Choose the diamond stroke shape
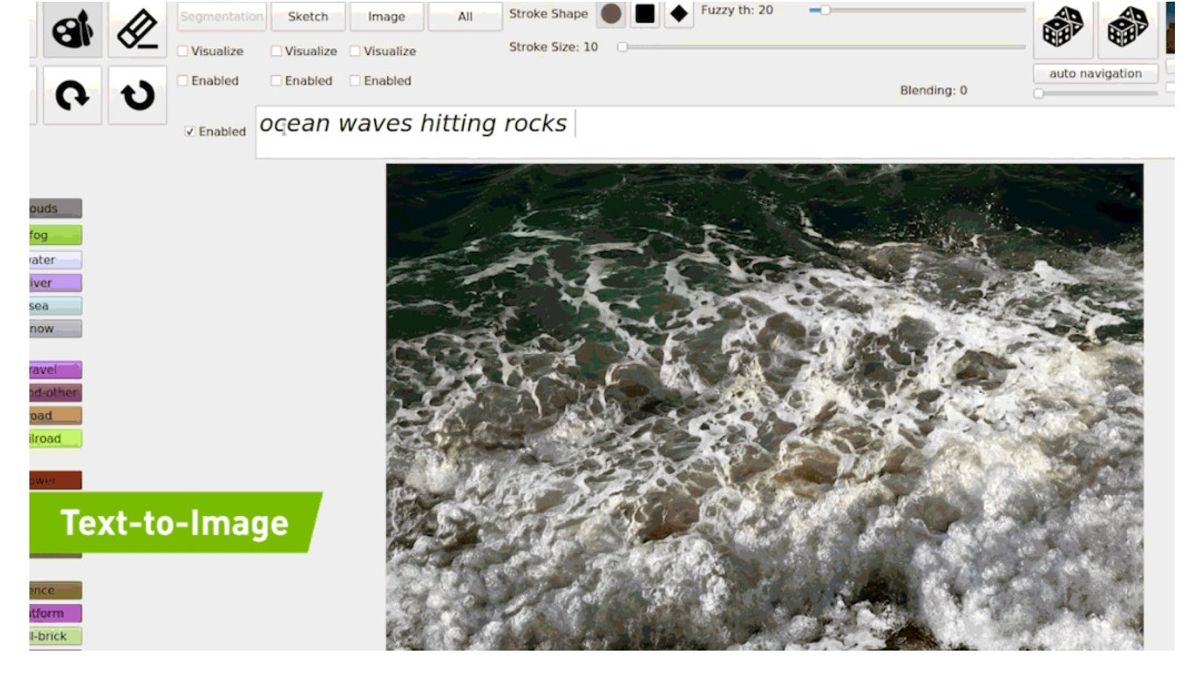 [679, 14]
